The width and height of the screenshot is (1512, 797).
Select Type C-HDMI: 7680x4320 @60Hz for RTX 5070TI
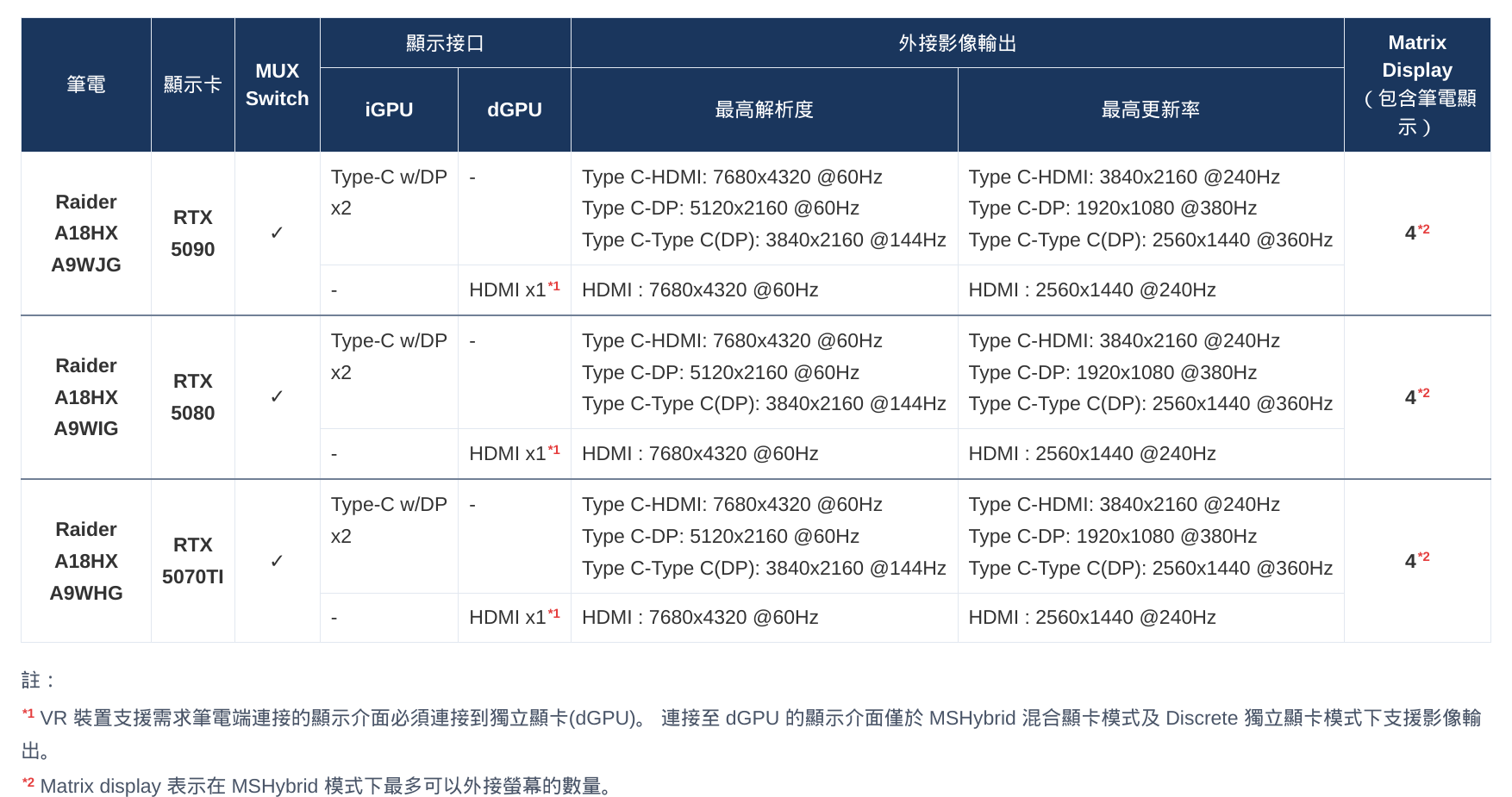tap(732, 504)
